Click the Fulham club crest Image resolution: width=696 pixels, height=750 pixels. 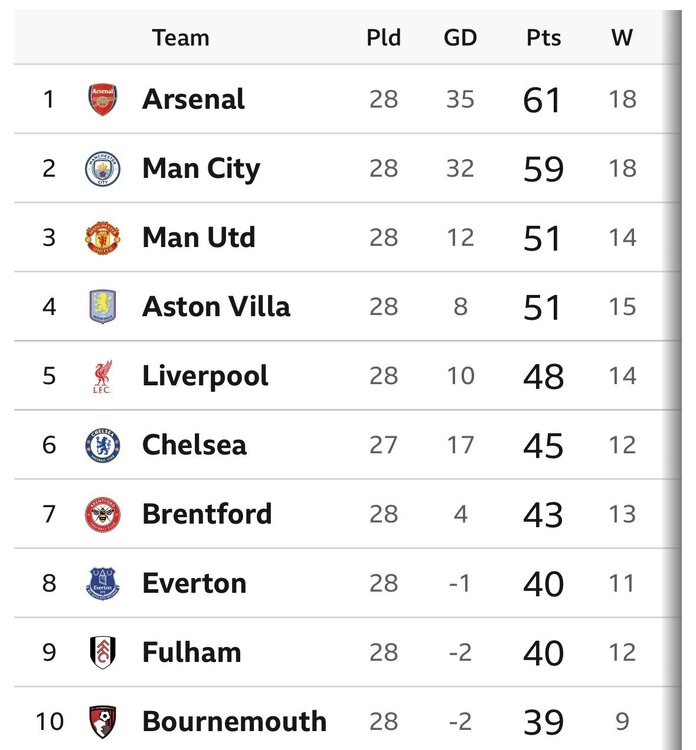102,652
